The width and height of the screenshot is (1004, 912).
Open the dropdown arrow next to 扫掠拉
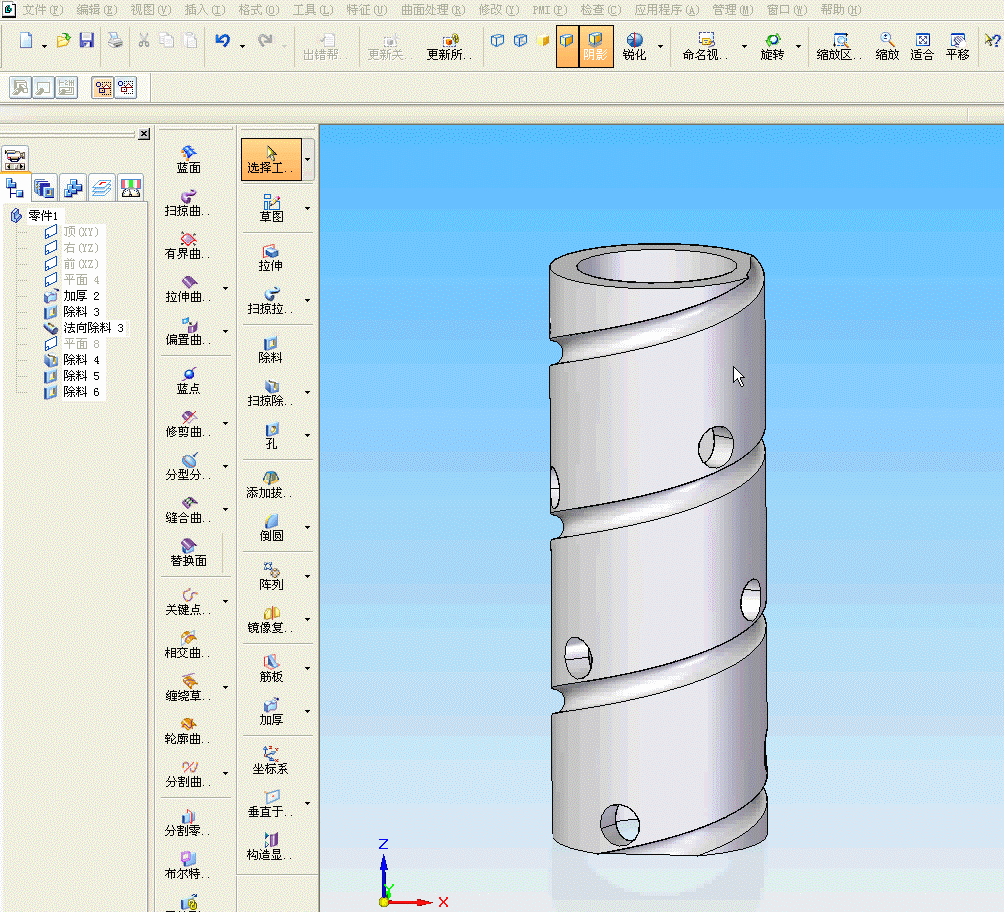pos(307,300)
